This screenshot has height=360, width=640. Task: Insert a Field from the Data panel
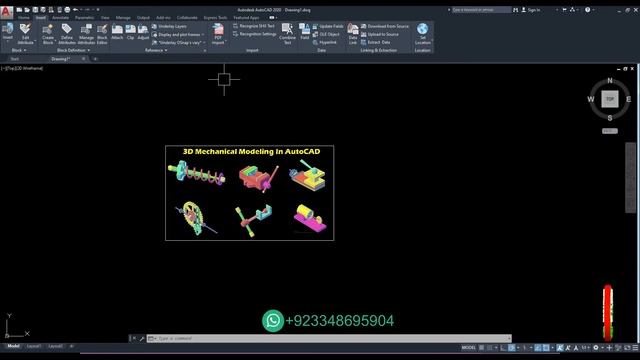click(304, 31)
